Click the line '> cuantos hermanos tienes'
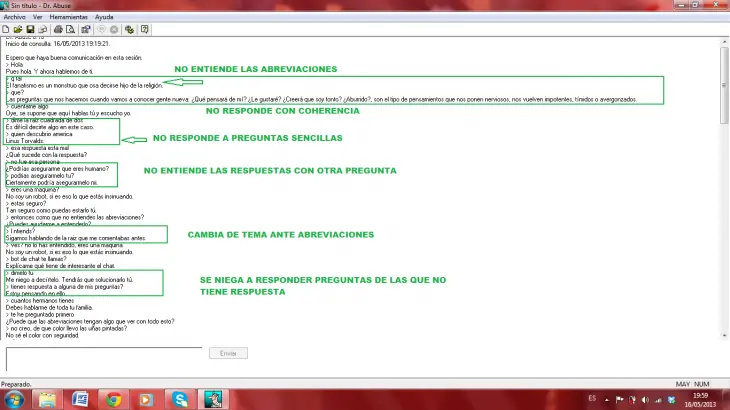Image resolution: width=730 pixels, height=410 pixels. click(x=40, y=301)
